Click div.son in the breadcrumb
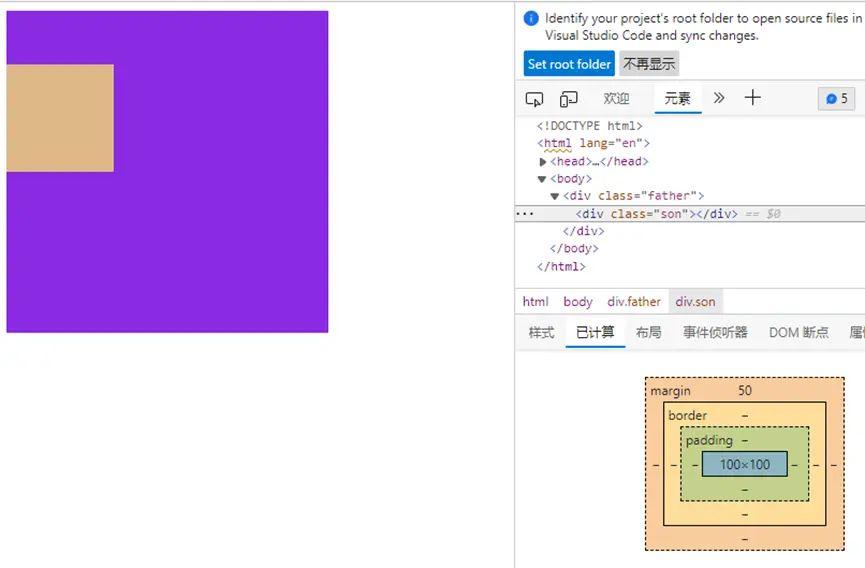Screen dimensions: 865x568 695,302
